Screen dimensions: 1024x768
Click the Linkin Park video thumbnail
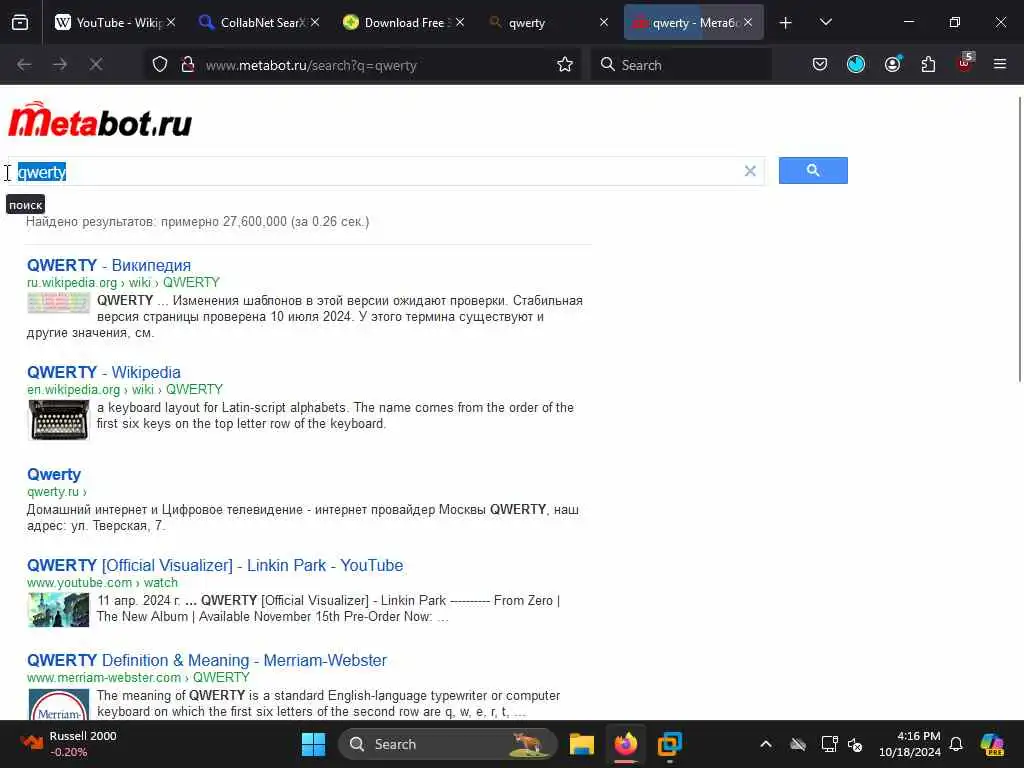click(x=59, y=610)
